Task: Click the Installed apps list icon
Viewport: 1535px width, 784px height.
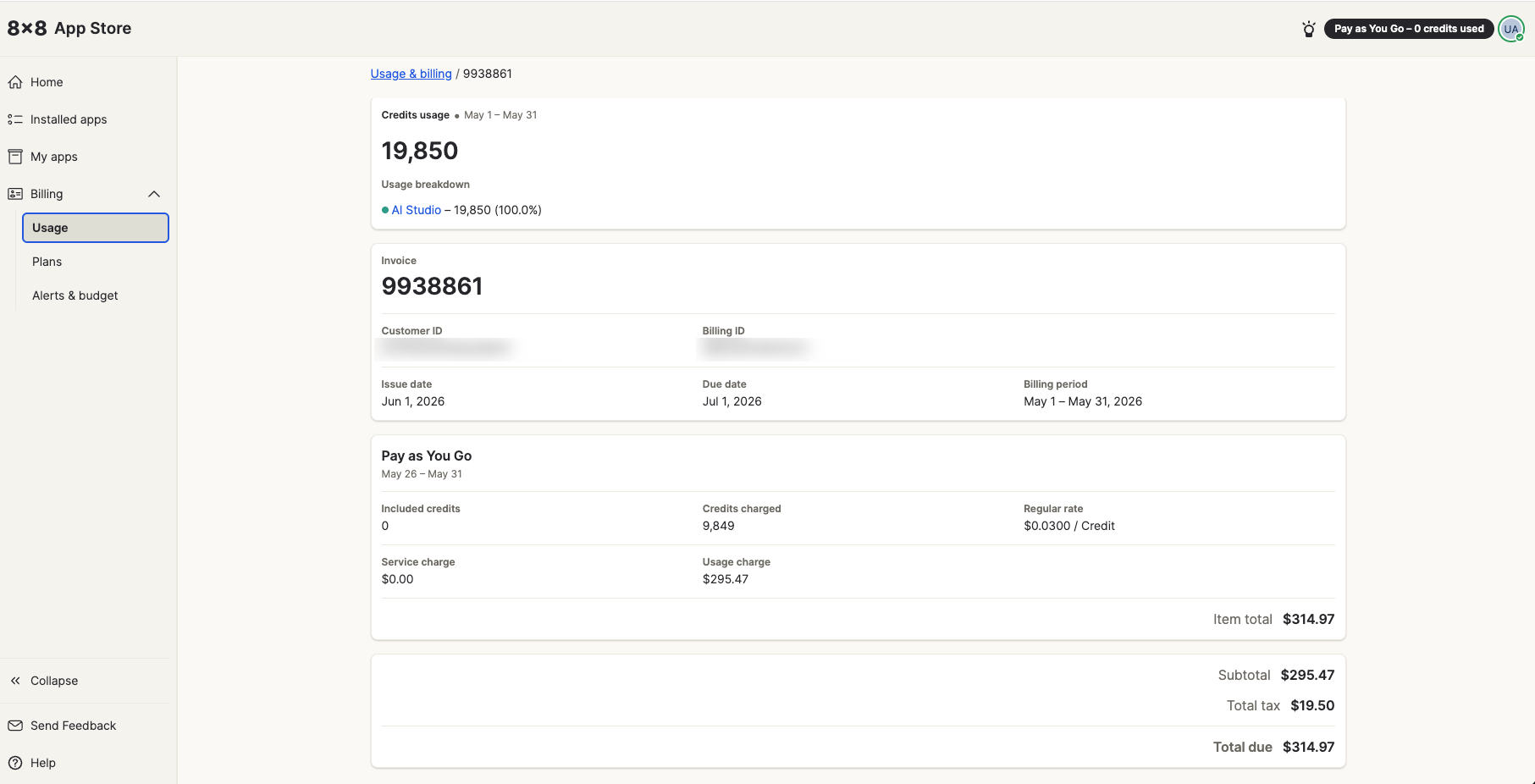Action: pyautogui.click(x=15, y=119)
